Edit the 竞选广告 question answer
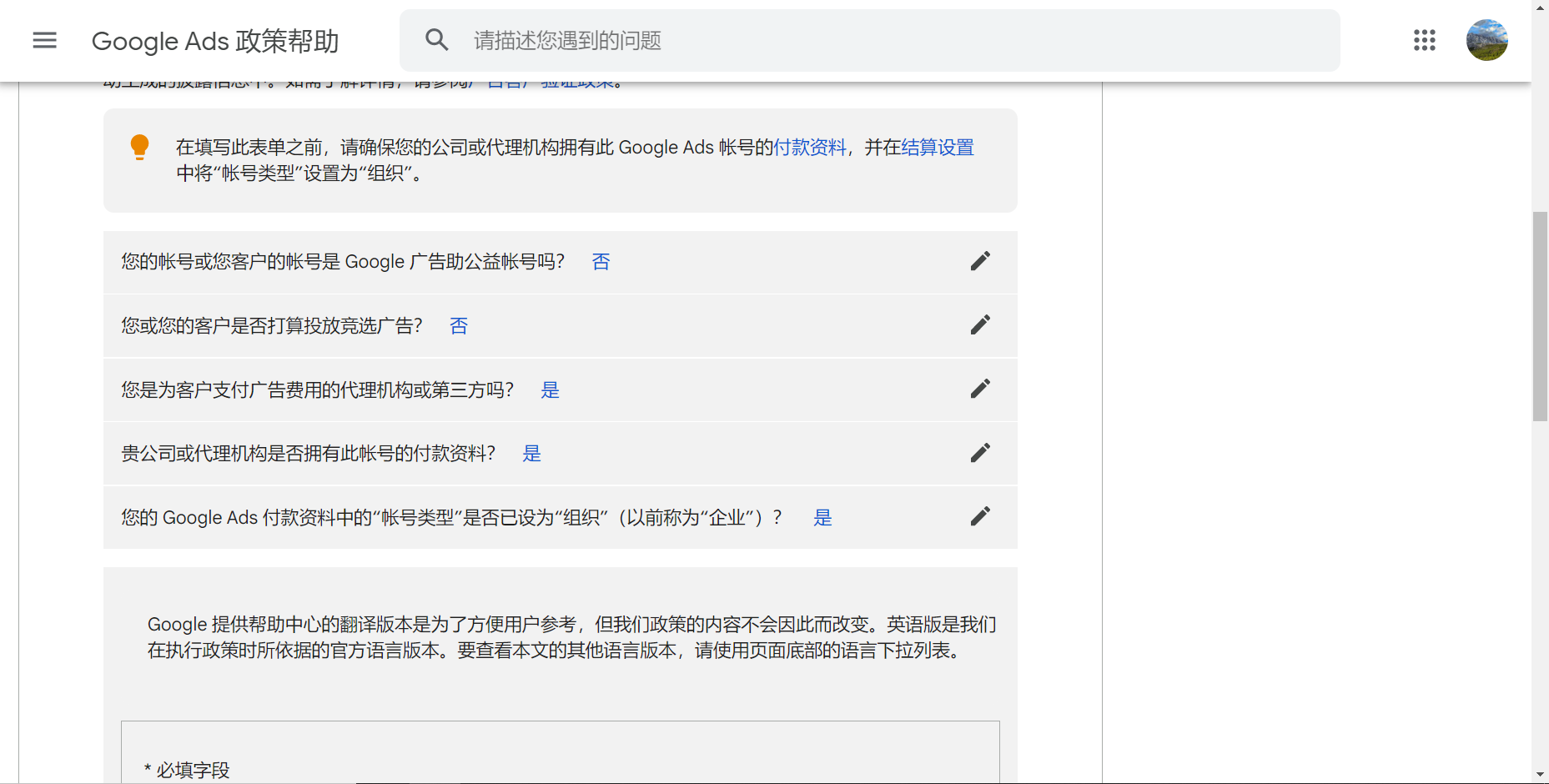This screenshot has width=1549, height=784. click(x=980, y=325)
